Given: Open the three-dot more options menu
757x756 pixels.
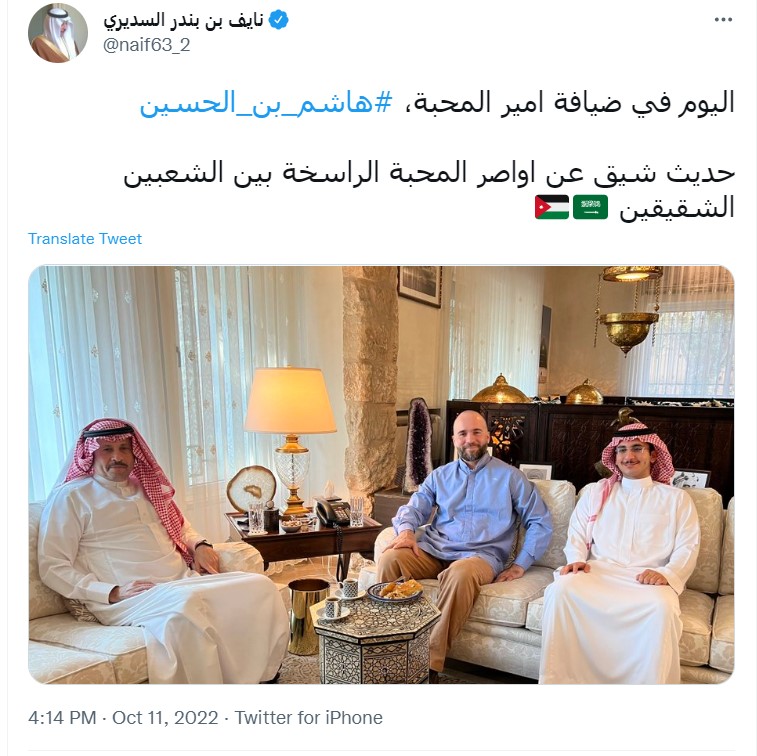Looking at the screenshot, I should (723, 20).
